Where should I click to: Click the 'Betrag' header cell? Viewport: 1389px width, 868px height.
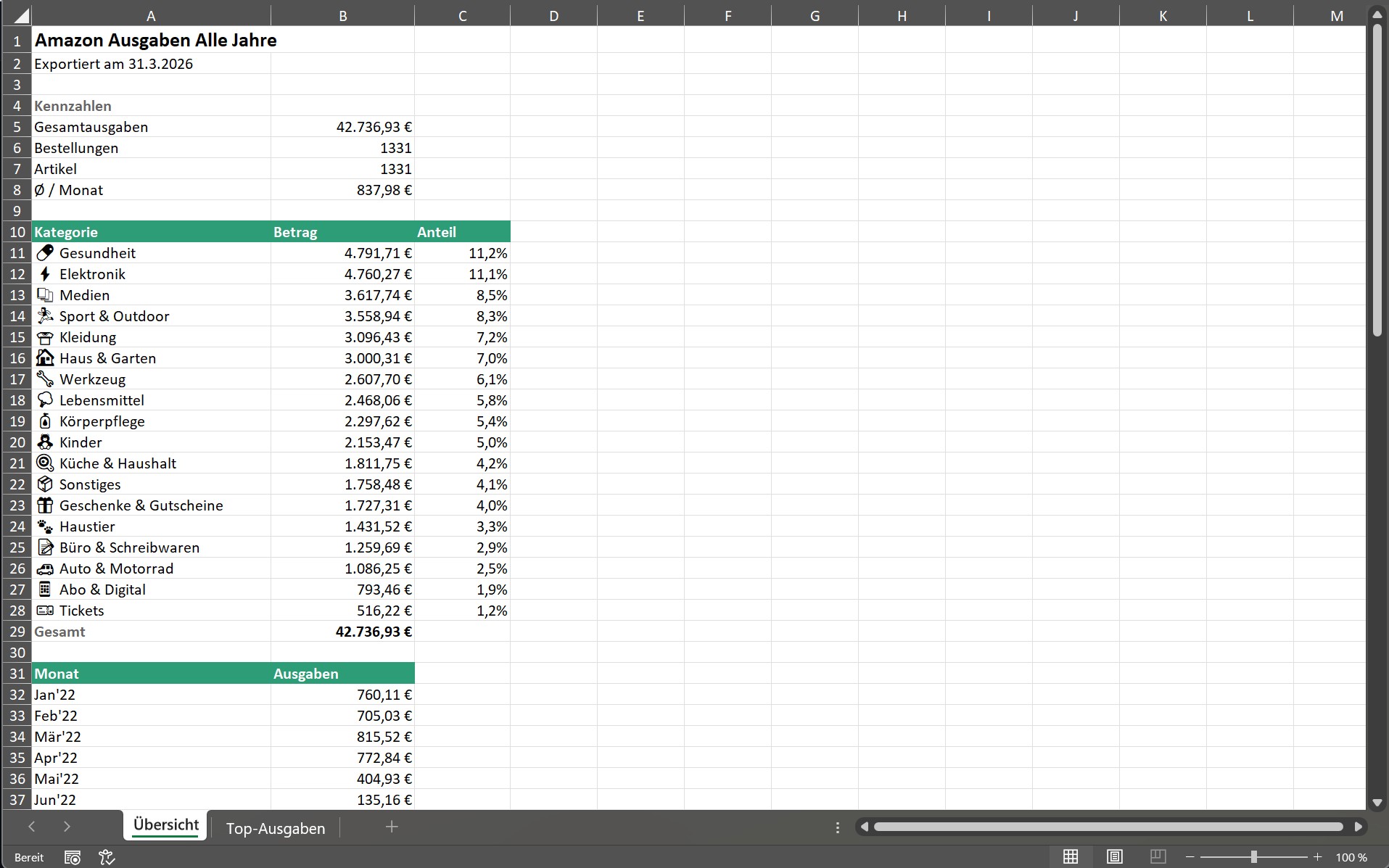[x=343, y=232]
